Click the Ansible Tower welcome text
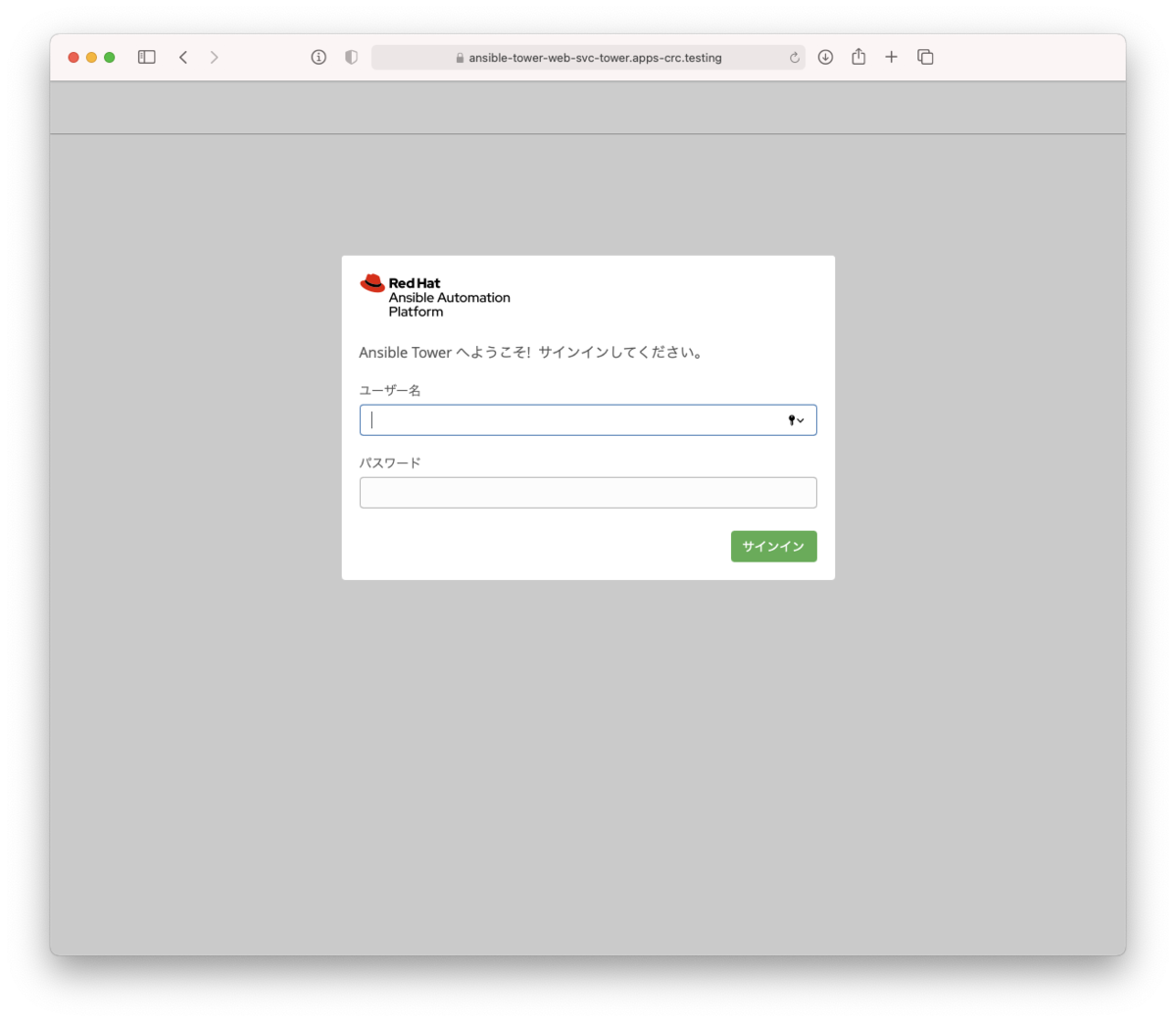Image resolution: width=1176 pixels, height=1022 pixels. click(531, 353)
